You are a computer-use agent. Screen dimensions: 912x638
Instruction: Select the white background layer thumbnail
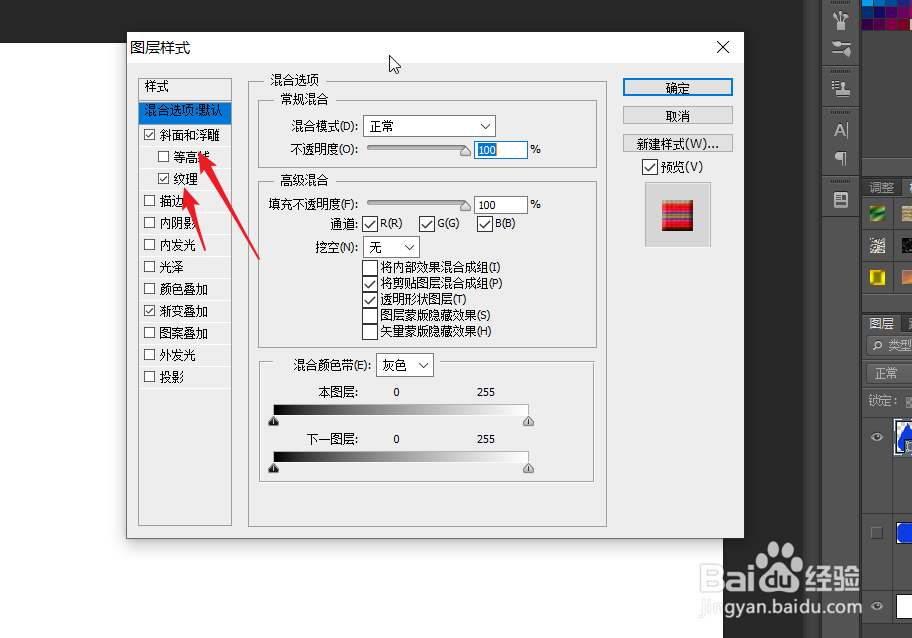904,606
